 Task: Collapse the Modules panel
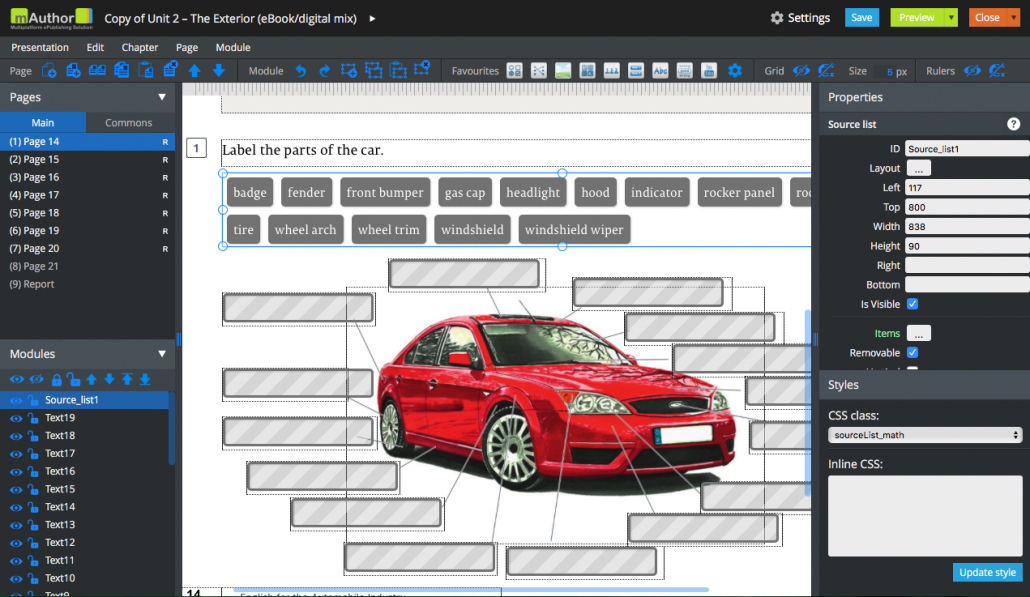pyautogui.click(x=162, y=354)
